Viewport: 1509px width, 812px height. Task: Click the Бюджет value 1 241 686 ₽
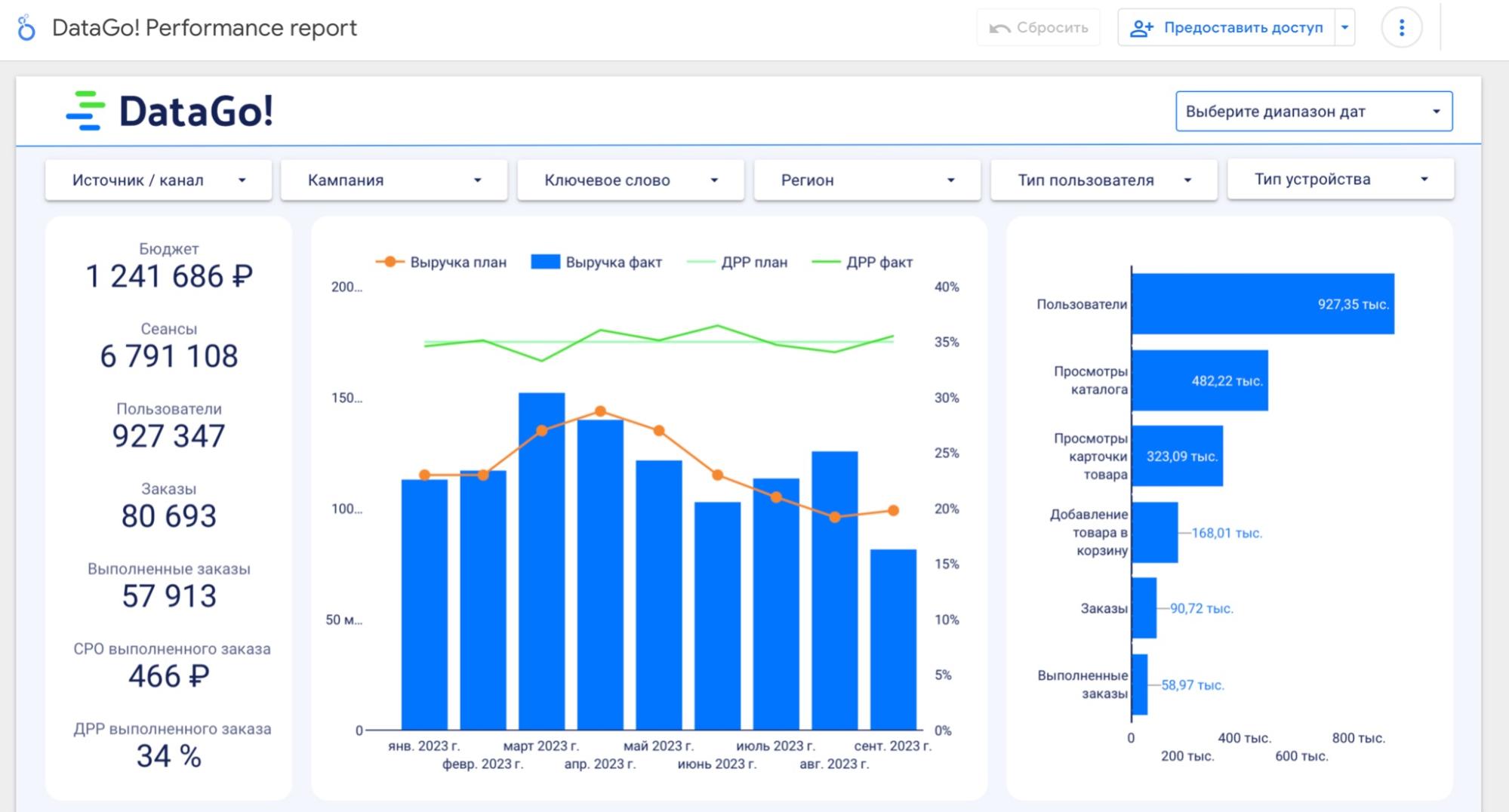pyautogui.click(x=169, y=276)
